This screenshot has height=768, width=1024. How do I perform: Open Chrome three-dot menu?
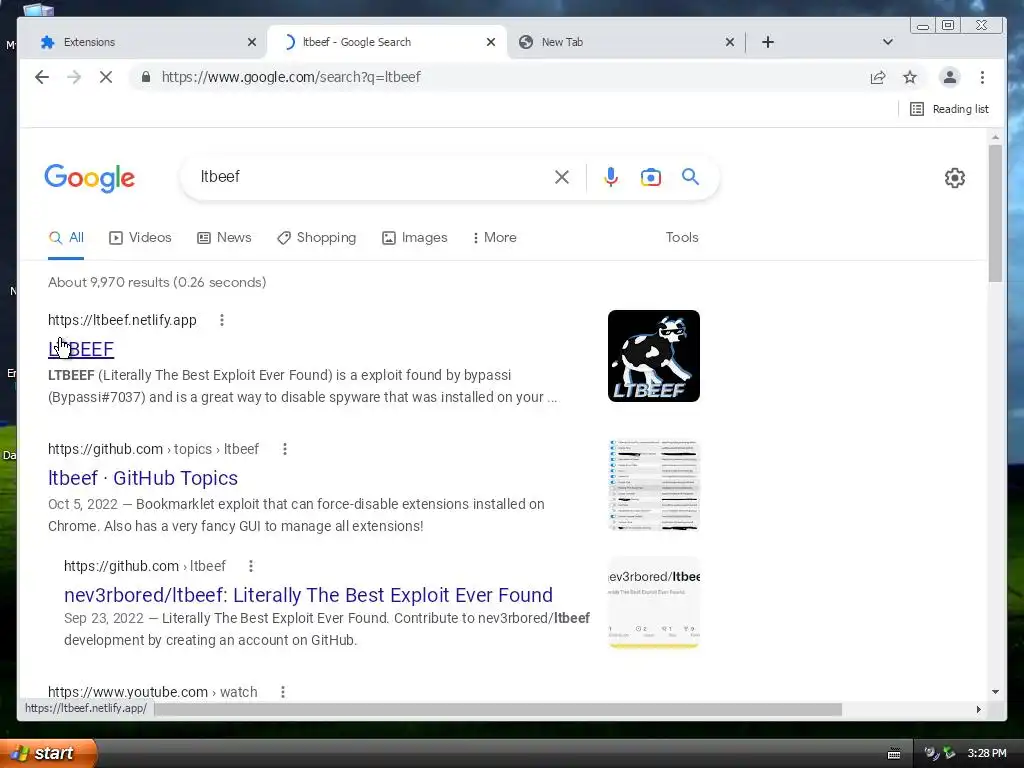click(982, 77)
